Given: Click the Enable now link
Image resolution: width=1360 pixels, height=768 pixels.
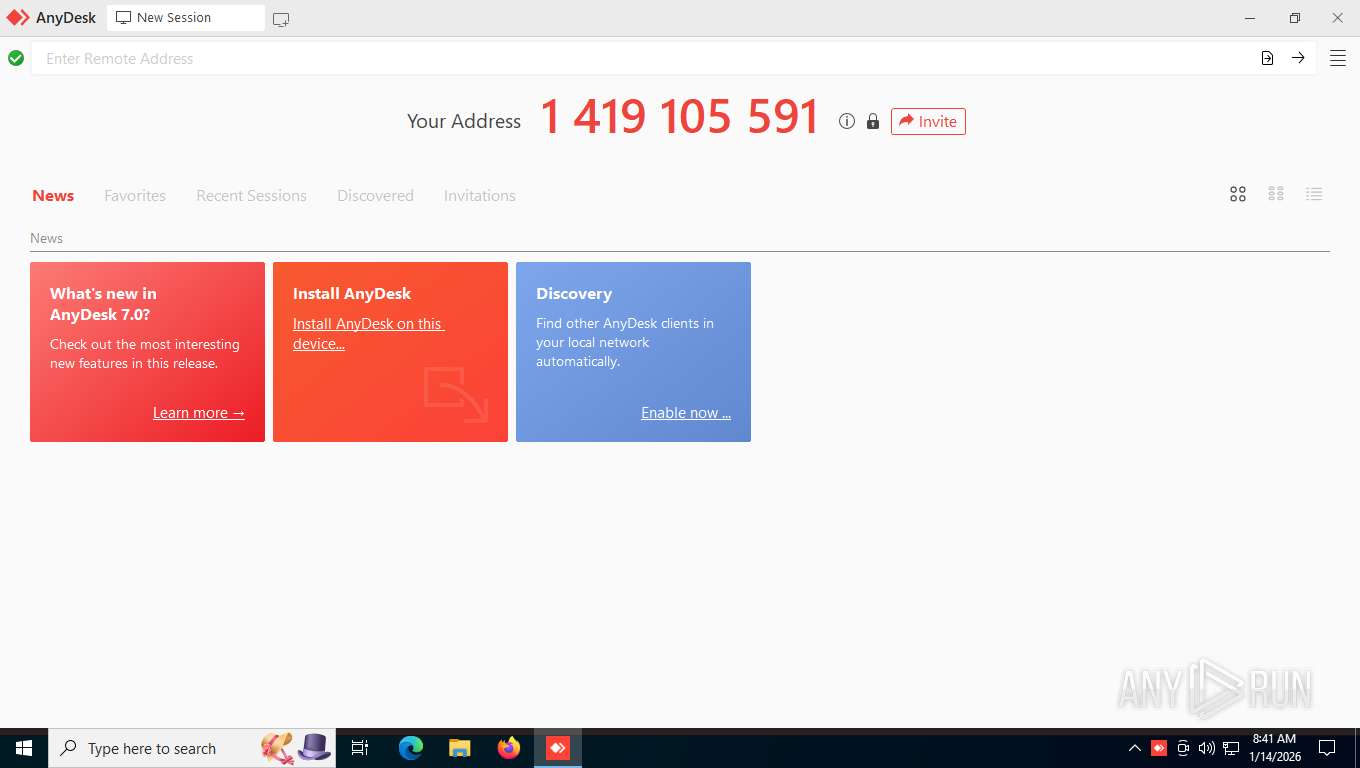Looking at the screenshot, I should coord(686,413).
